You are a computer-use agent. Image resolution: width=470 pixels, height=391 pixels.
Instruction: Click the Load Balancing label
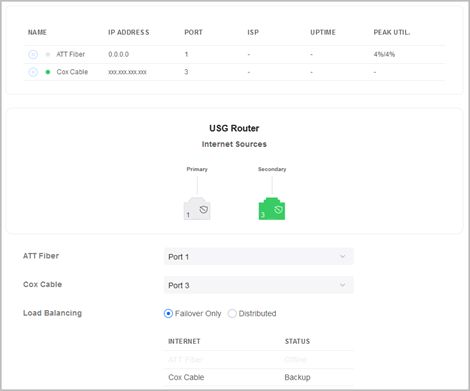coord(52,313)
